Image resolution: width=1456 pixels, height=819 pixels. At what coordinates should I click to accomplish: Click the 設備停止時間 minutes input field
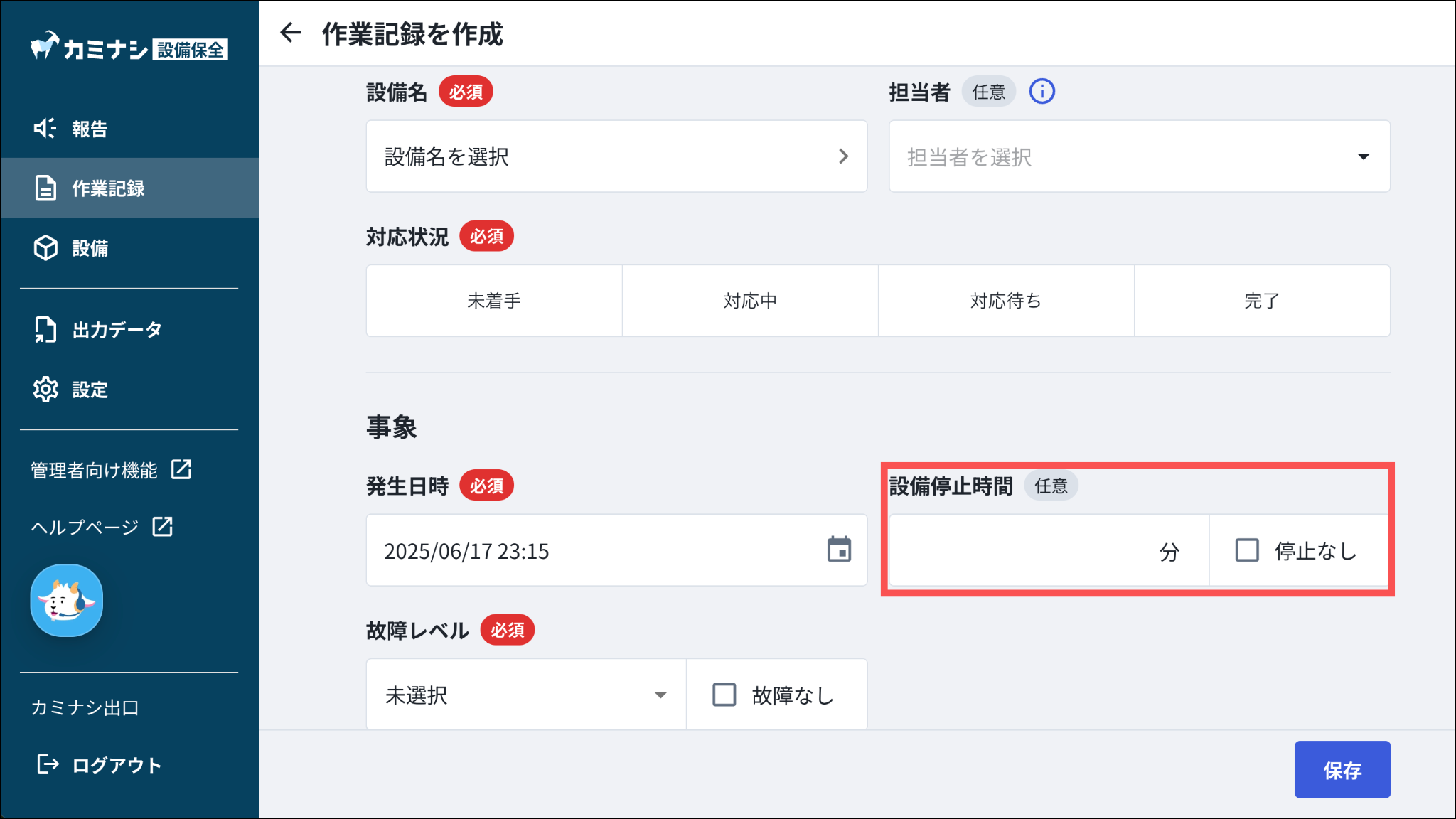(x=1024, y=551)
